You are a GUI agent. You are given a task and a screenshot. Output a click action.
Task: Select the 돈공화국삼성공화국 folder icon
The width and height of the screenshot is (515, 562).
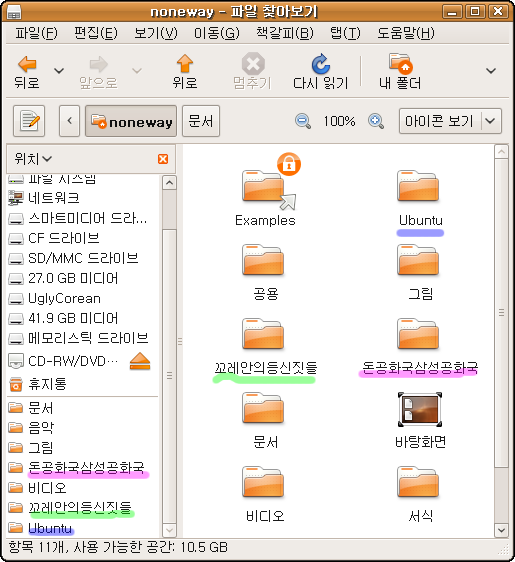click(418, 335)
